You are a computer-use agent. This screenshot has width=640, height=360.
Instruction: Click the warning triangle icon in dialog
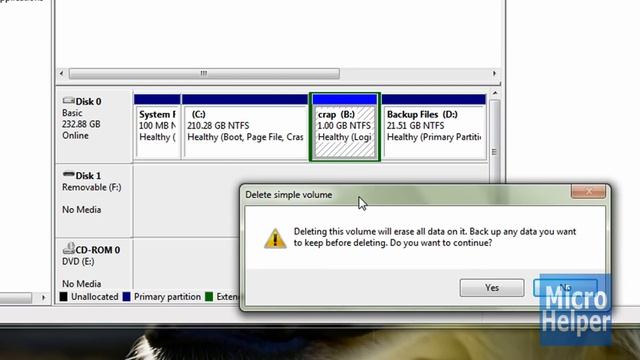click(x=275, y=238)
